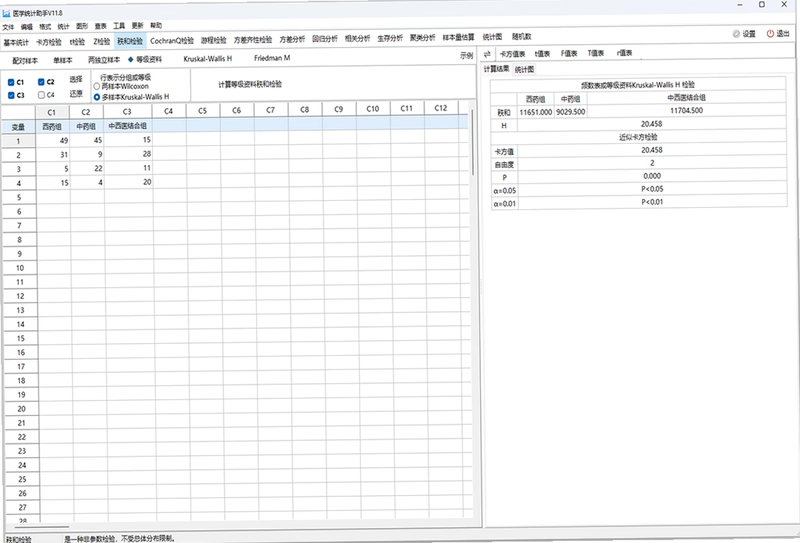Open the 图形 menu

click(x=82, y=26)
